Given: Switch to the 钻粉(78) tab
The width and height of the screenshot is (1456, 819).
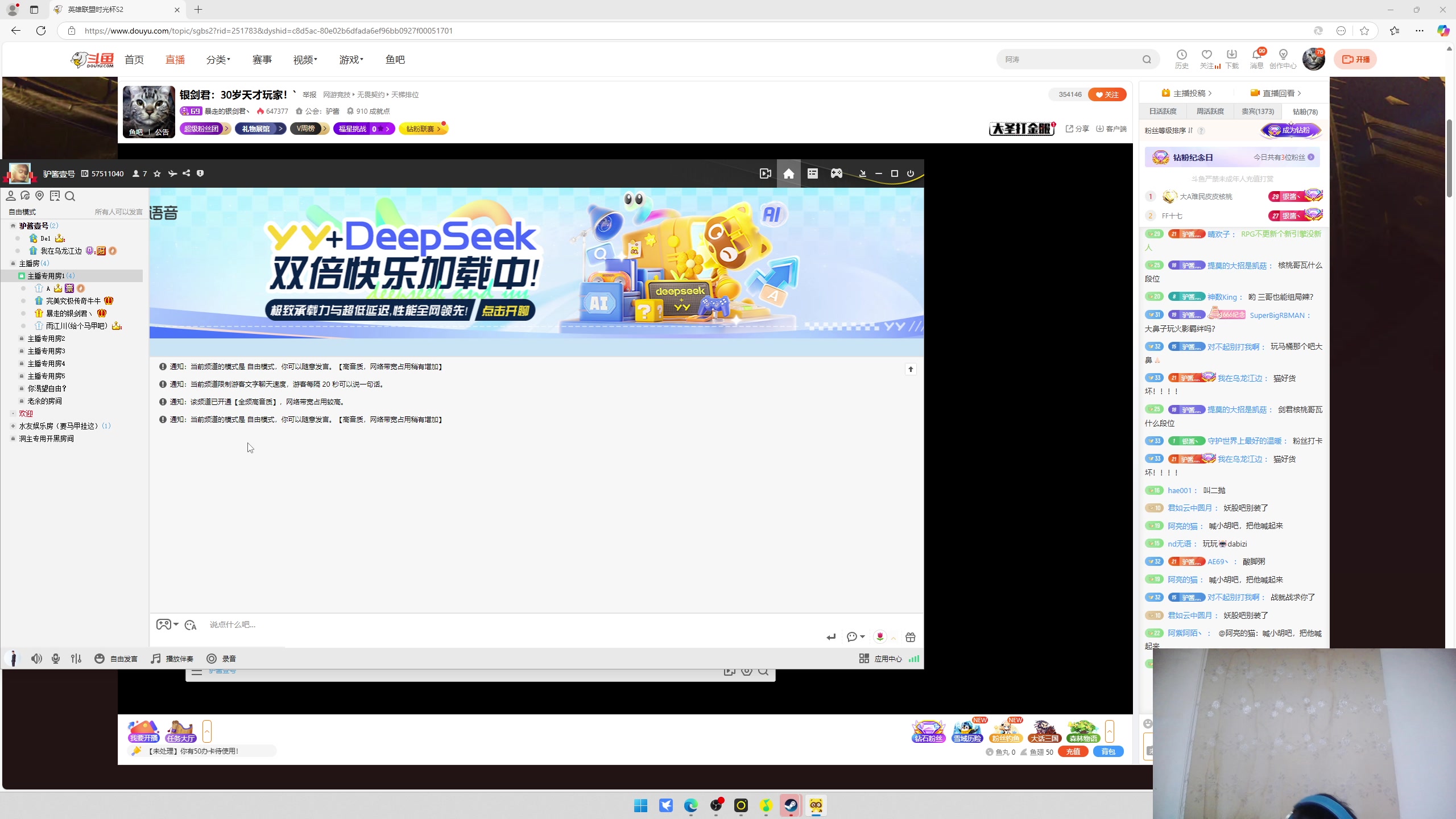Looking at the screenshot, I should 1305,111.
